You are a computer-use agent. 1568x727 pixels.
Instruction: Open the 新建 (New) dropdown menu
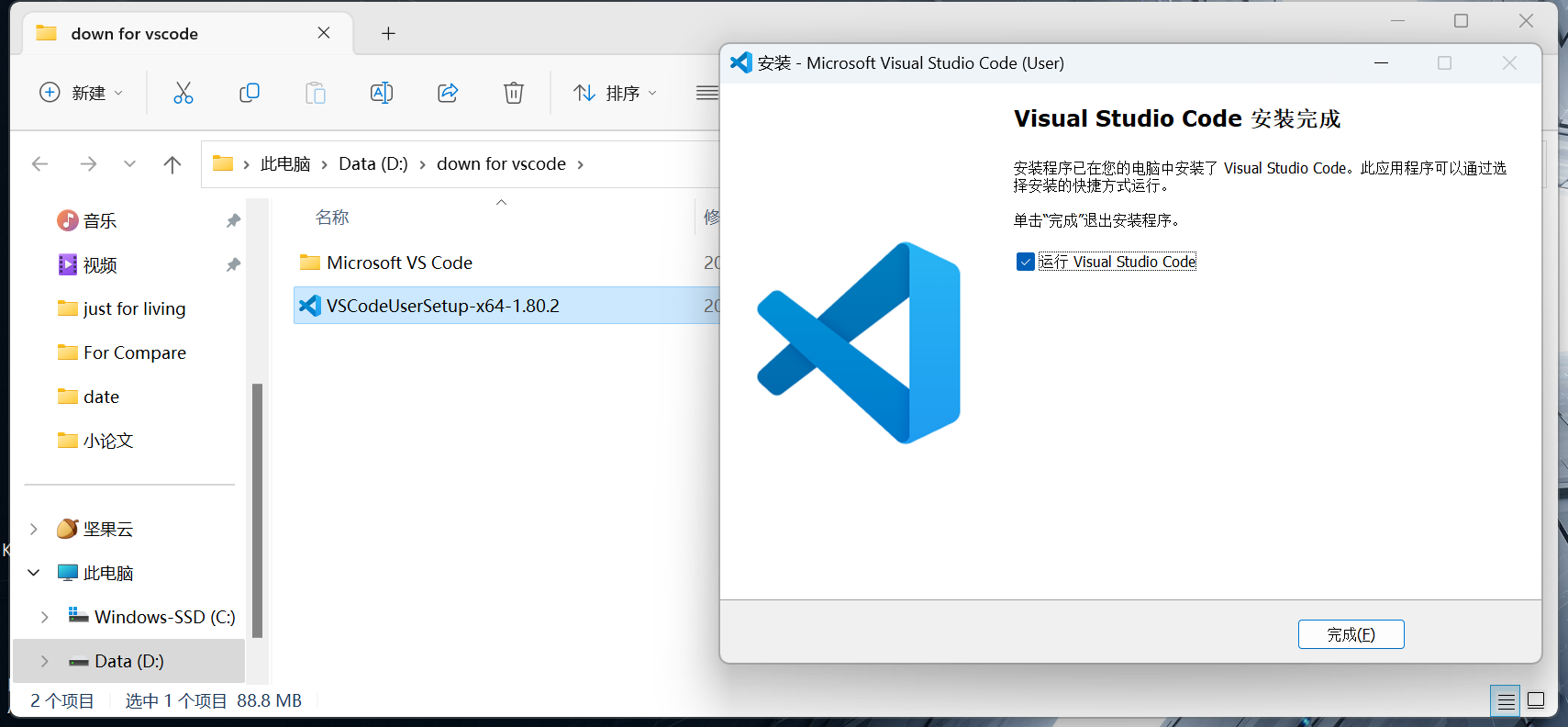[81, 93]
